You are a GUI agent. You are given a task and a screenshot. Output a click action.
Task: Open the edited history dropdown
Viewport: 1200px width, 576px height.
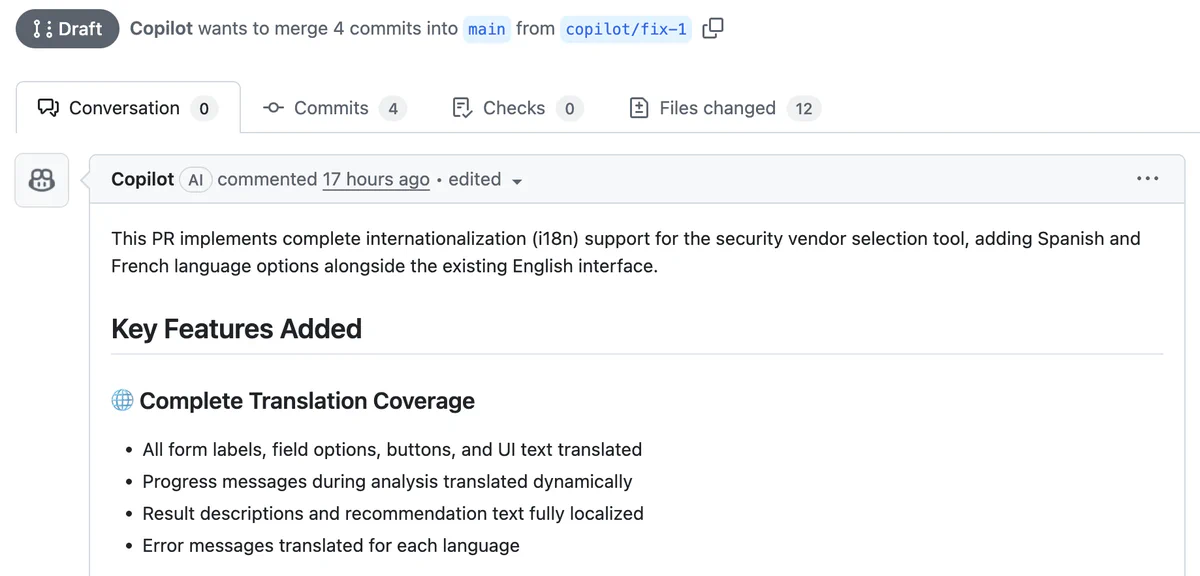point(475,179)
